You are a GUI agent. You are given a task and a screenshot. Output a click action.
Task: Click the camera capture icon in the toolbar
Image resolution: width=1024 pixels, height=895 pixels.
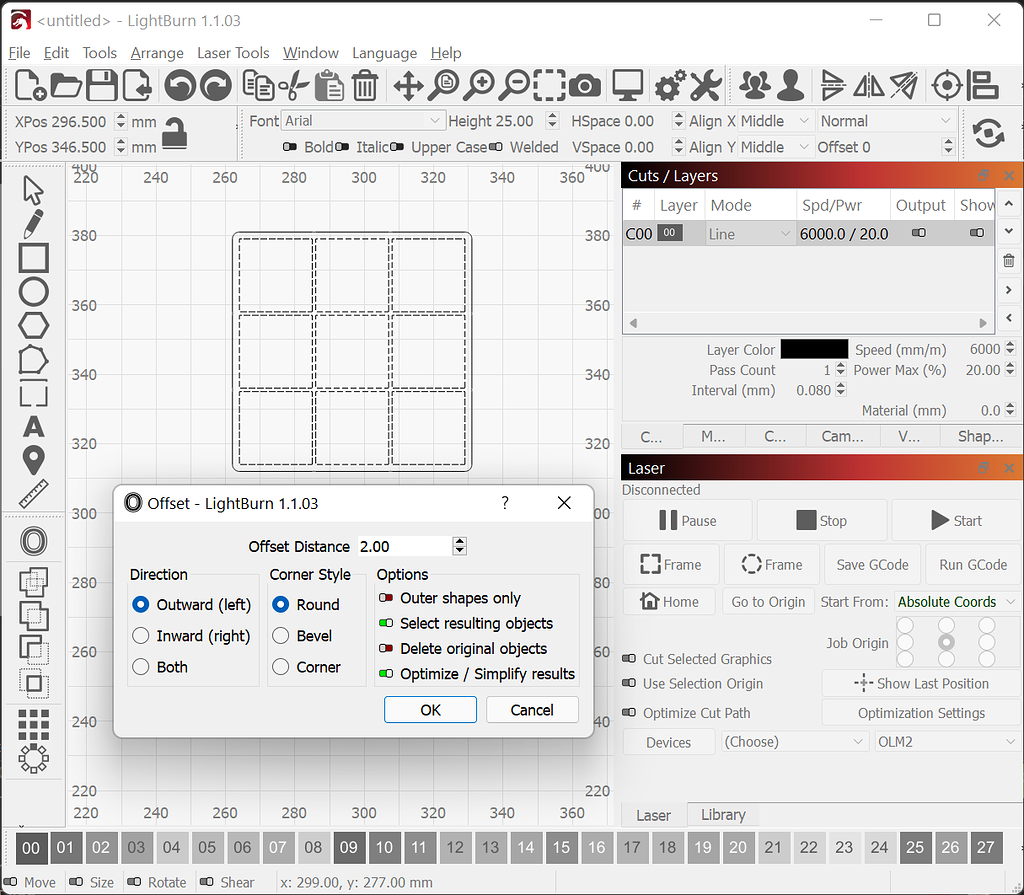click(x=585, y=87)
